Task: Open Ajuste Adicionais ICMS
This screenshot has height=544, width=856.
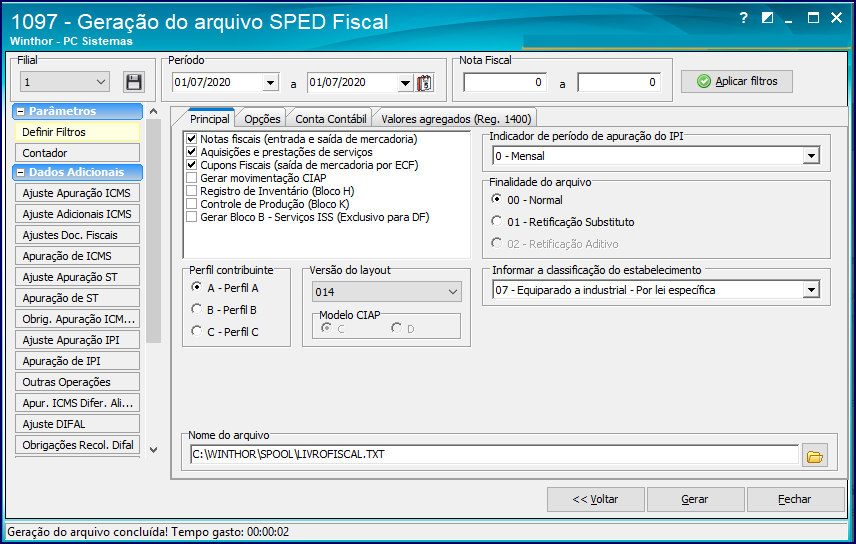Action: (77, 214)
